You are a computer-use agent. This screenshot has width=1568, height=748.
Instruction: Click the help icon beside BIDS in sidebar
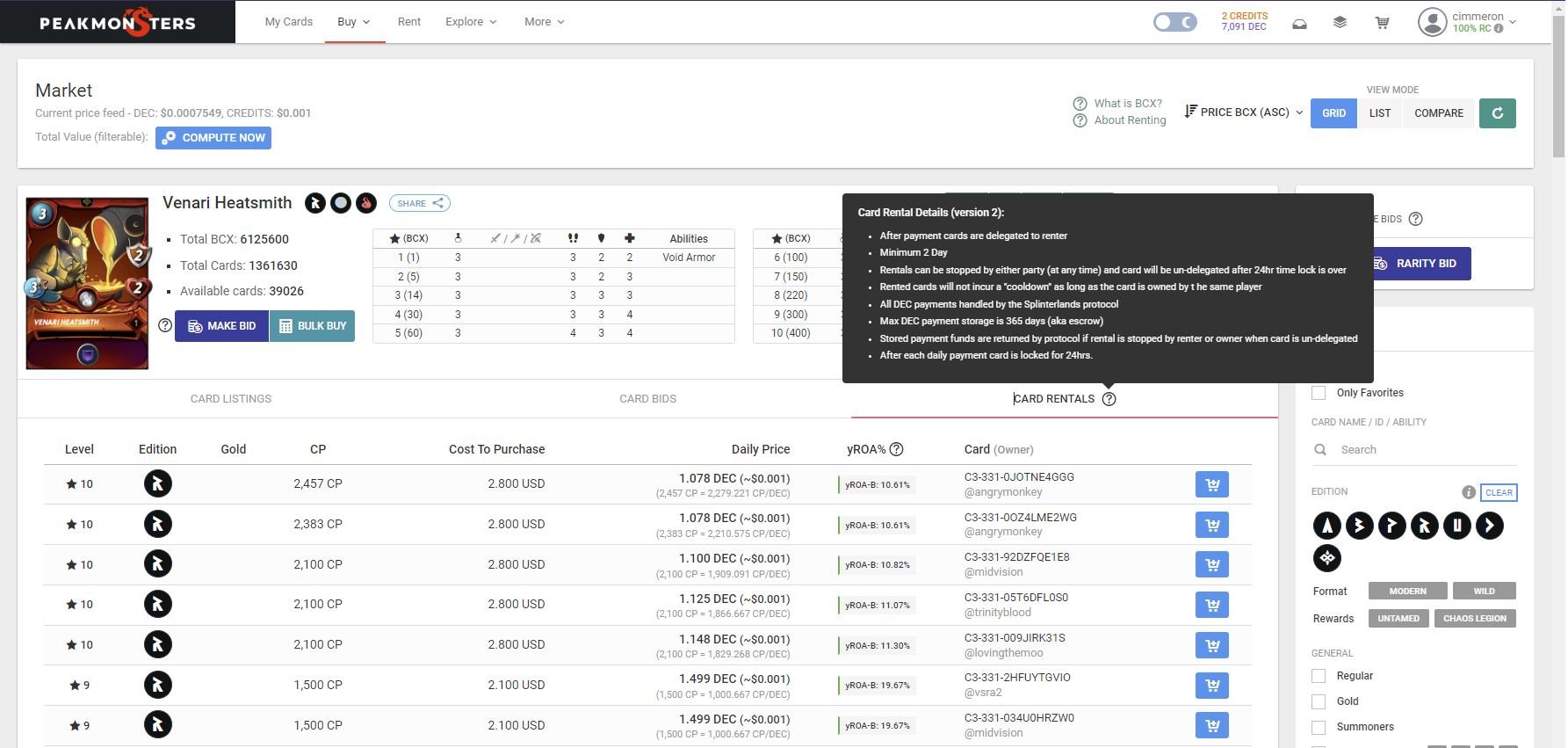[x=1415, y=219]
